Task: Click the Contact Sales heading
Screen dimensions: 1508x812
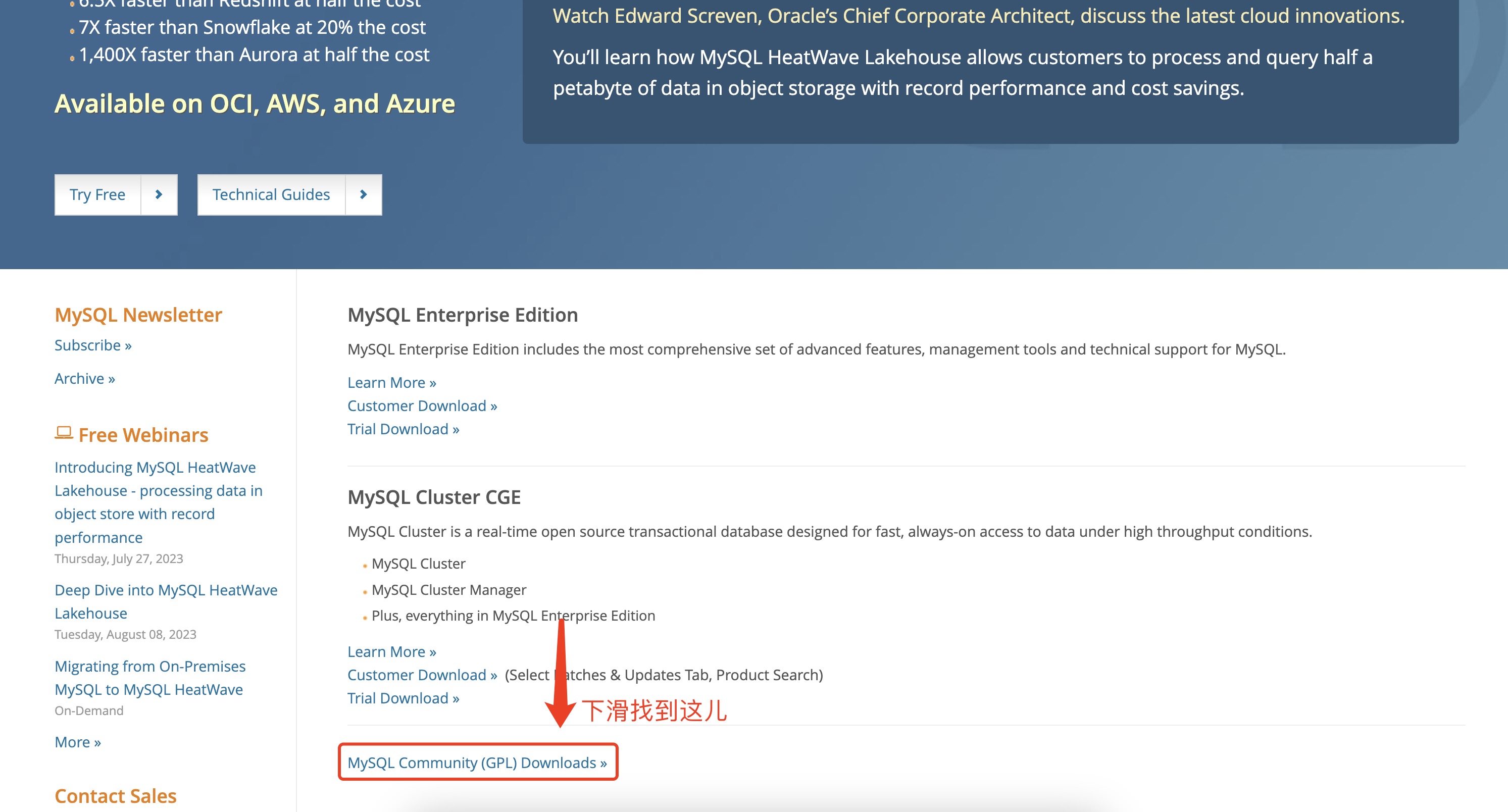Action: tap(115, 796)
